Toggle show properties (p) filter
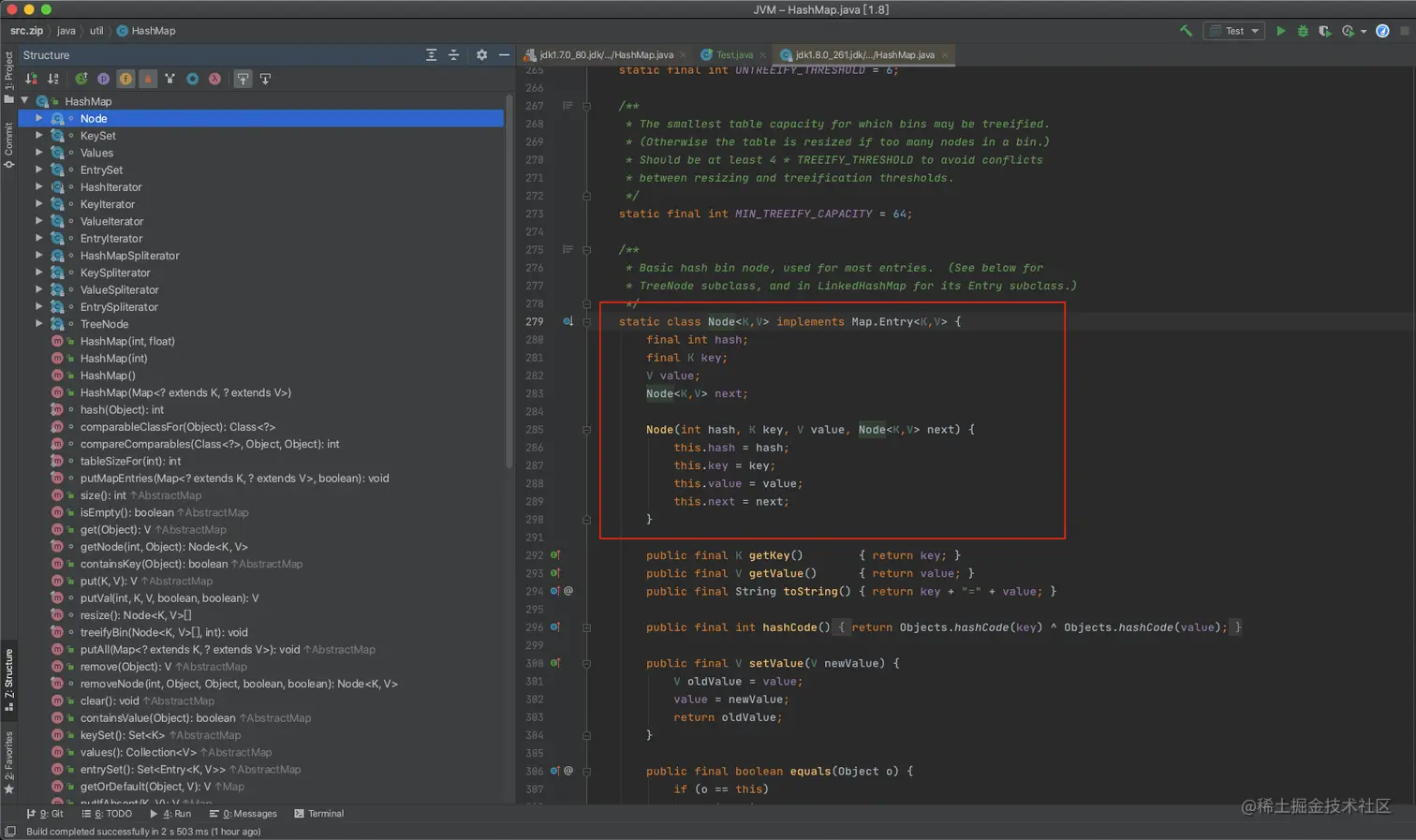 point(103,79)
